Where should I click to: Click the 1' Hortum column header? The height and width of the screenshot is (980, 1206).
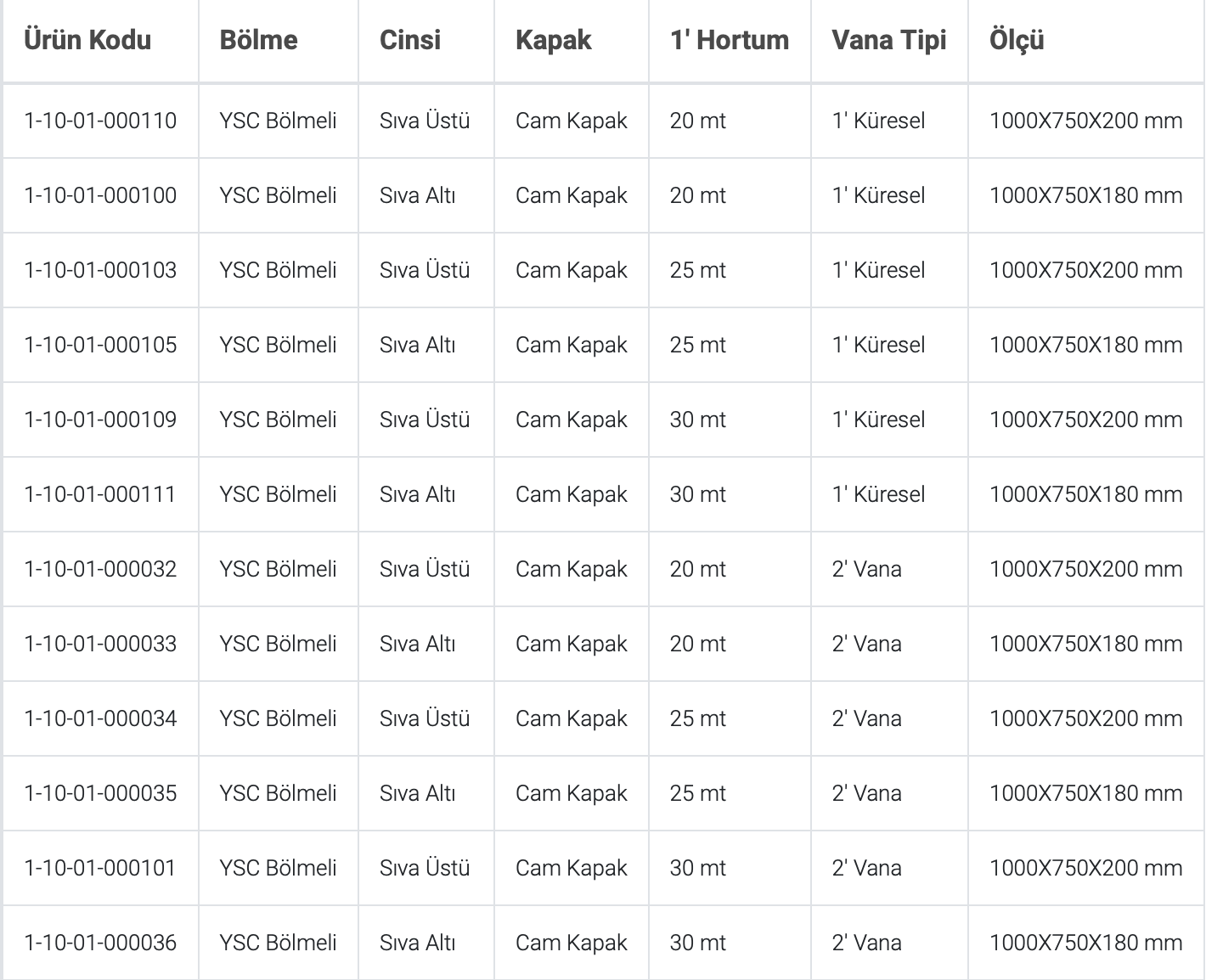click(x=730, y=40)
